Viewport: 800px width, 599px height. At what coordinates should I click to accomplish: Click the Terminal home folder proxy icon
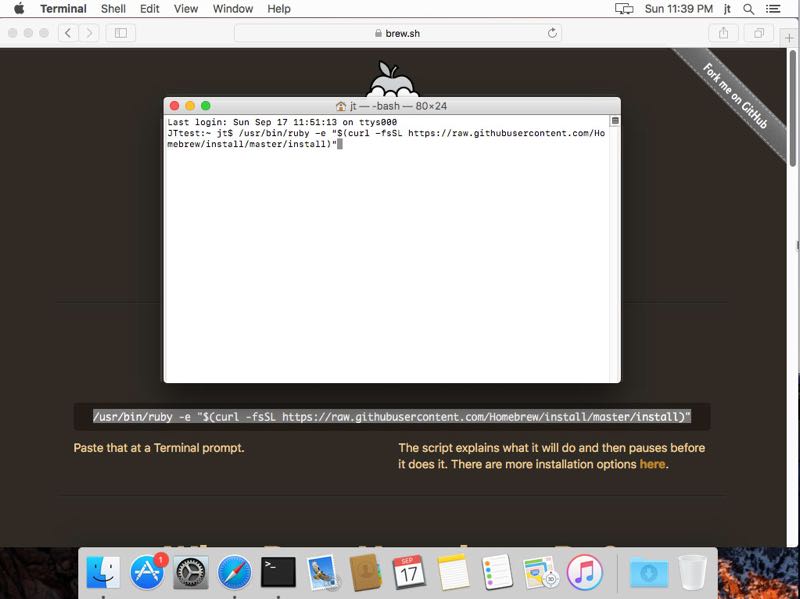pyautogui.click(x=341, y=106)
